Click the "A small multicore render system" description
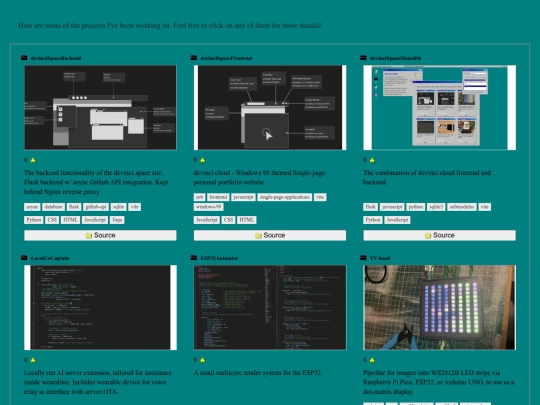 258,373
